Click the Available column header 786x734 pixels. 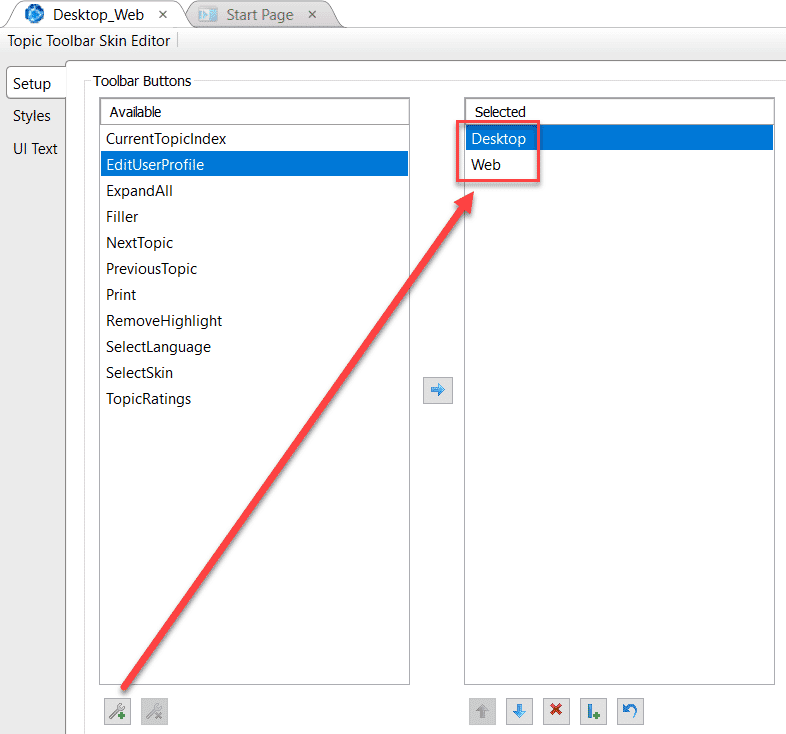click(255, 111)
